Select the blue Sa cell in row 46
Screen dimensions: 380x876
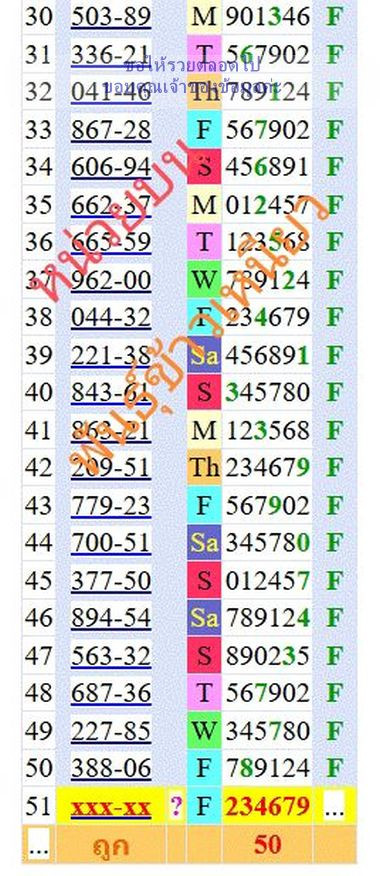[x=204, y=618]
